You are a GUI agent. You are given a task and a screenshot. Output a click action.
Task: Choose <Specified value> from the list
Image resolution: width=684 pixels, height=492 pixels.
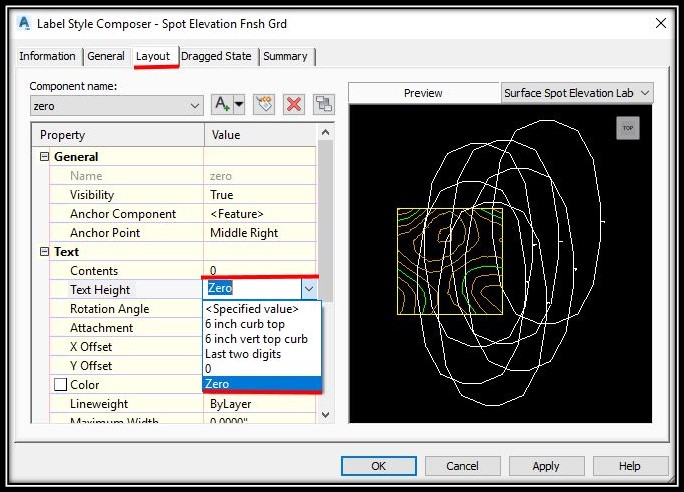(x=262, y=309)
